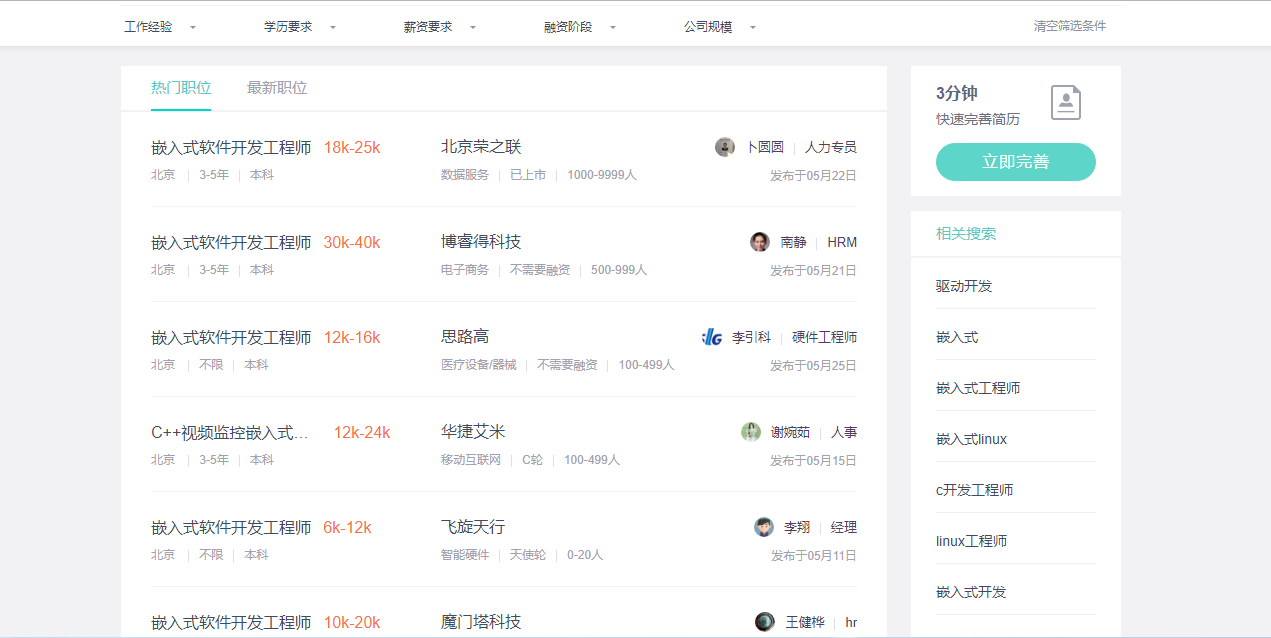Click 医疗设备/器械 industry tag
This screenshot has height=638, width=1271.
pos(479,365)
